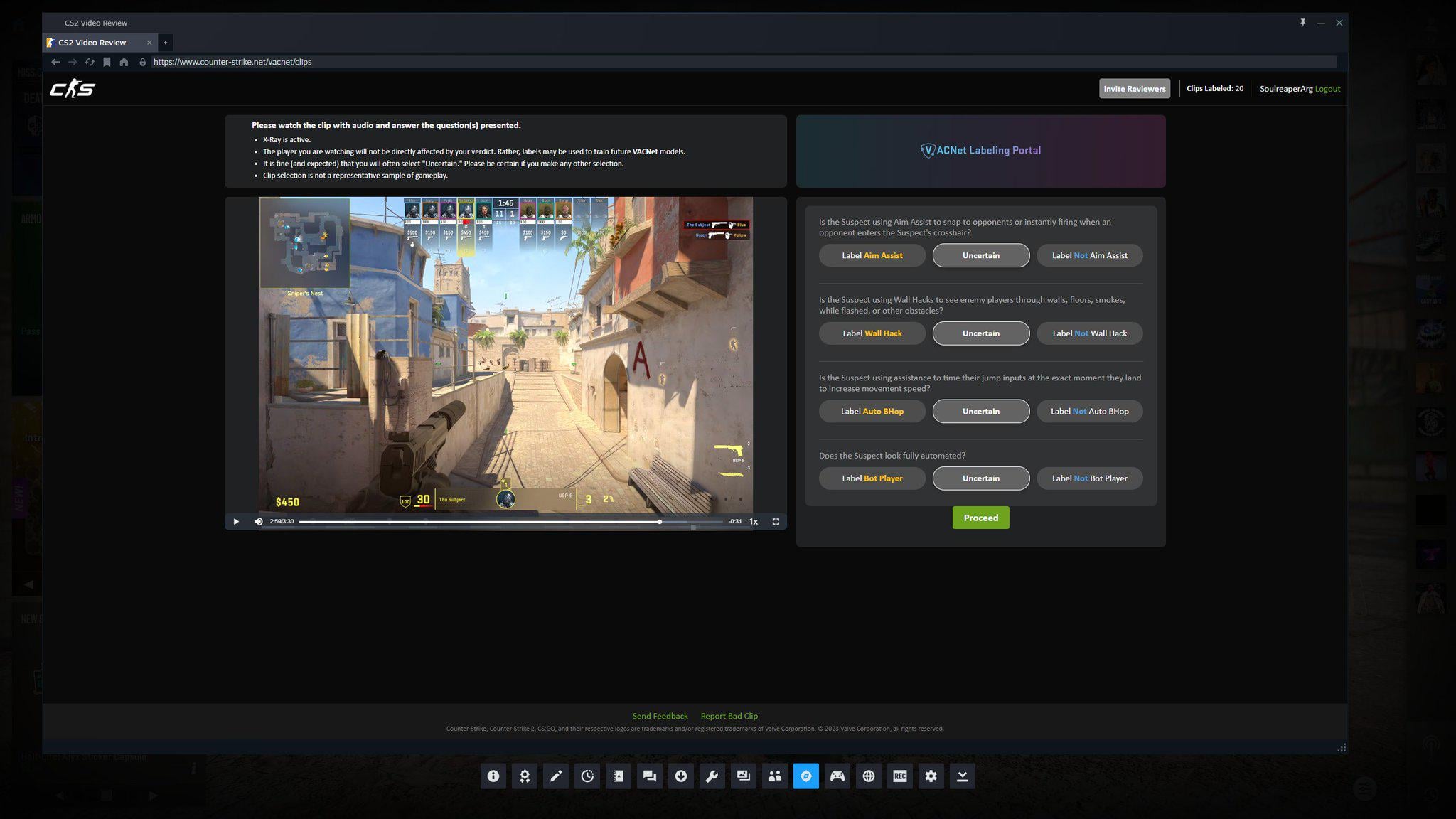Open overlay settings gear
Screen dimensions: 1456x819
click(931, 776)
